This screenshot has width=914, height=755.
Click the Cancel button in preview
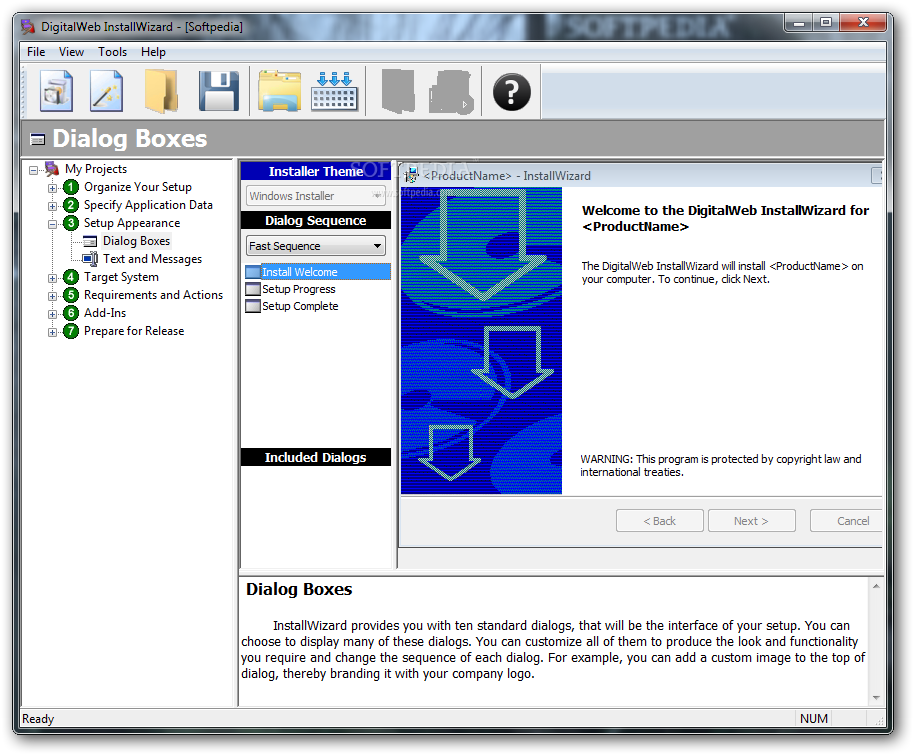[x=846, y=521]
